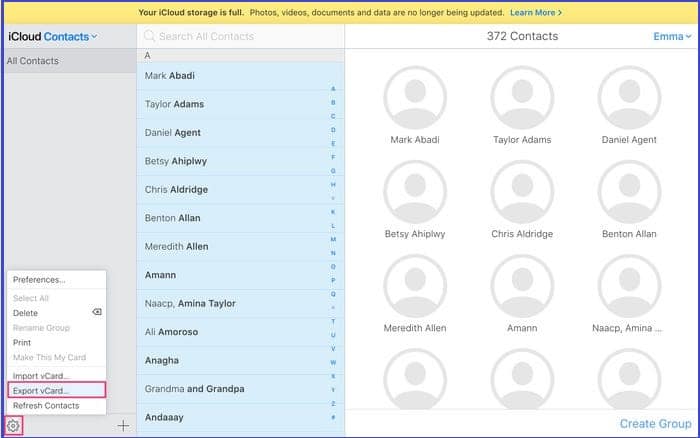Focus the Search All Contacts field
Screen dimensions: 700x438
tap(240, 36)
